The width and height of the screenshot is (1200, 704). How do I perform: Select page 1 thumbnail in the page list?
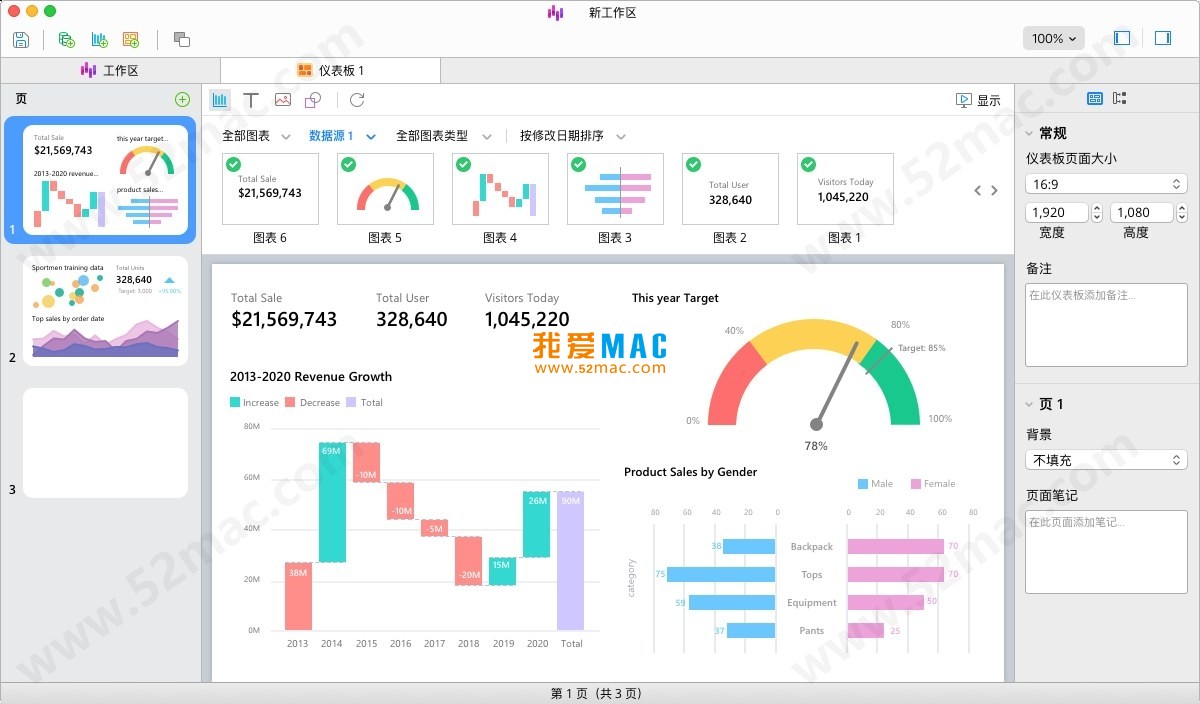pyautogui.click(x=105, y=180)
